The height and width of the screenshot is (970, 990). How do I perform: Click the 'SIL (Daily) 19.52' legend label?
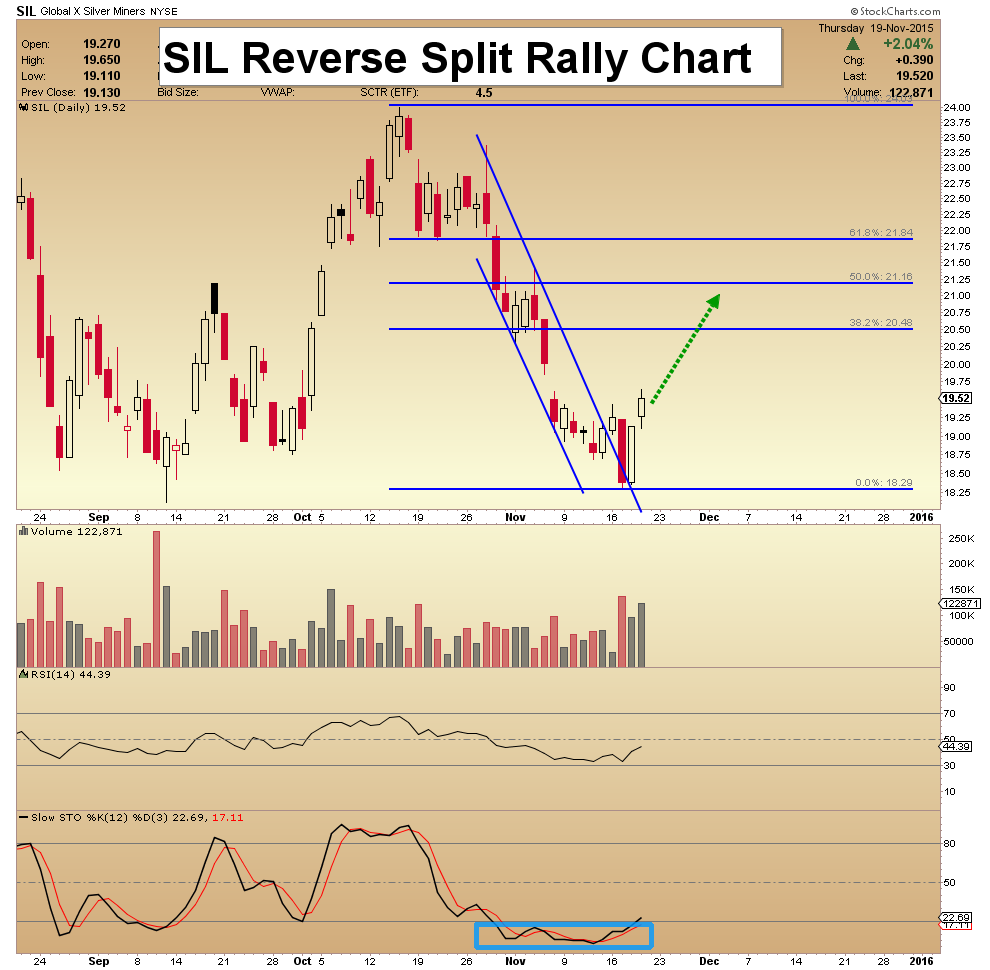78,107
